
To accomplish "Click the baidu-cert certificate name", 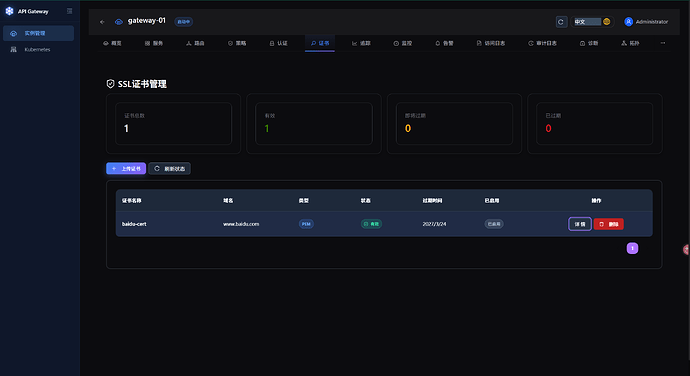I will pyautogui.click(x=134, y=224).
